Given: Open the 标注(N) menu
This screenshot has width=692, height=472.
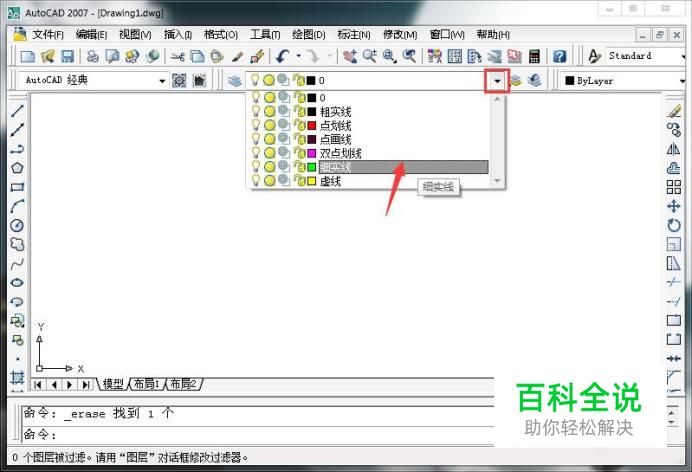Looking at the screenshot, I should point(354,34).
